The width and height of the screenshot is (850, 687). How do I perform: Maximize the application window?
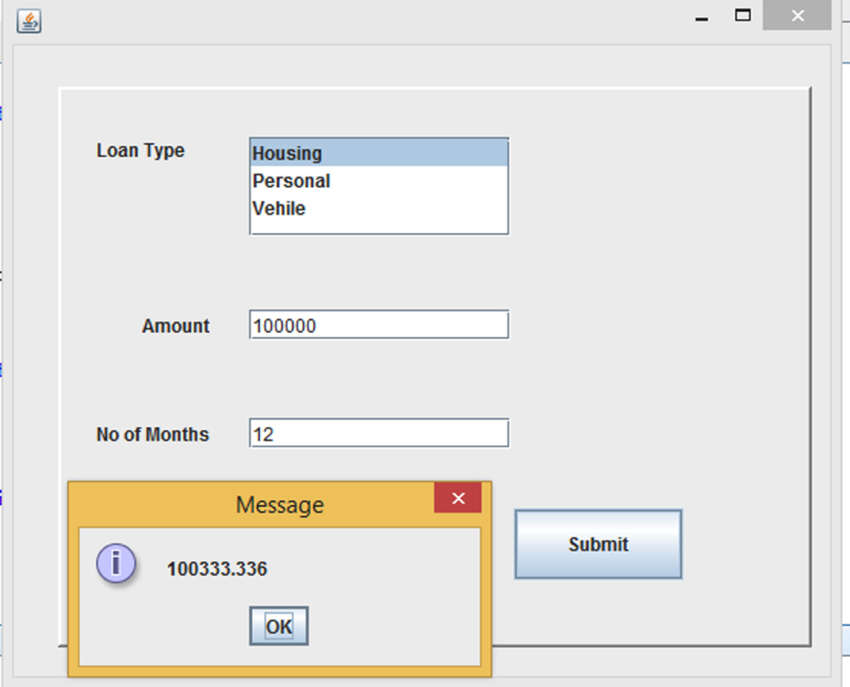coord(742,16)
